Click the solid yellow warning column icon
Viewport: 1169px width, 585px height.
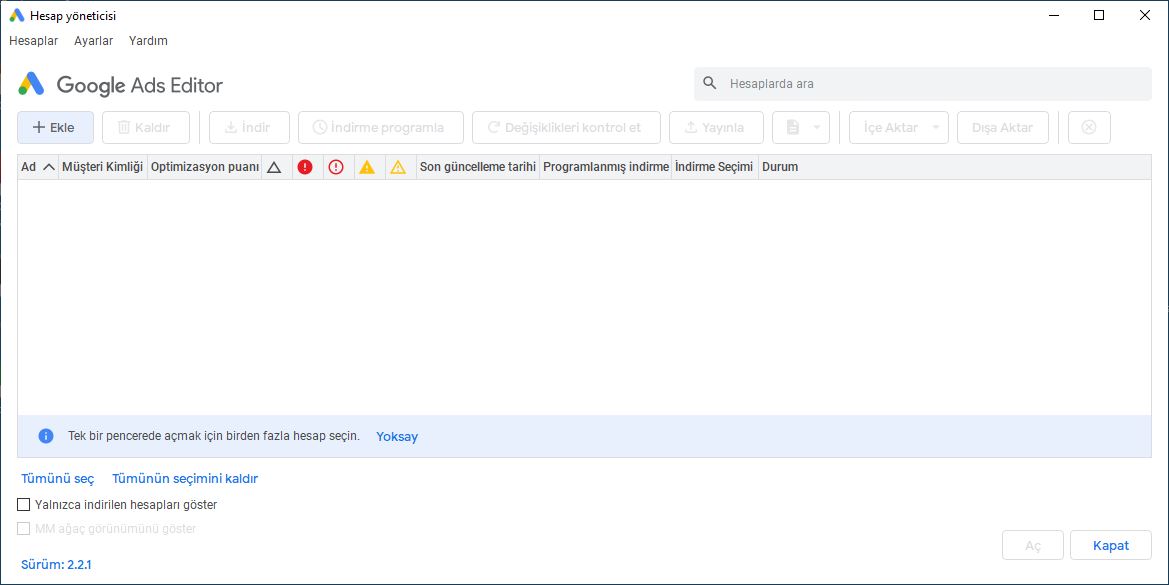(367, 167)
